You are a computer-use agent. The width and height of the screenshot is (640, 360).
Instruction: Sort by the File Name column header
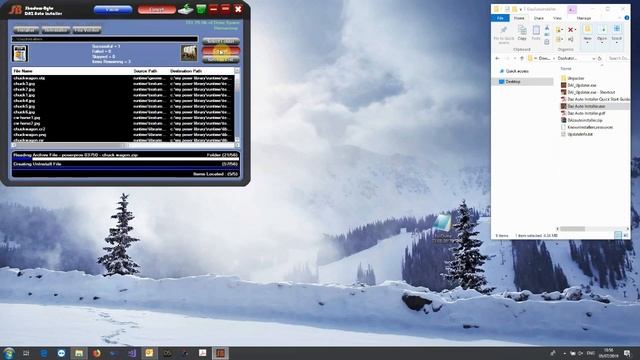(x=23, y=71)
